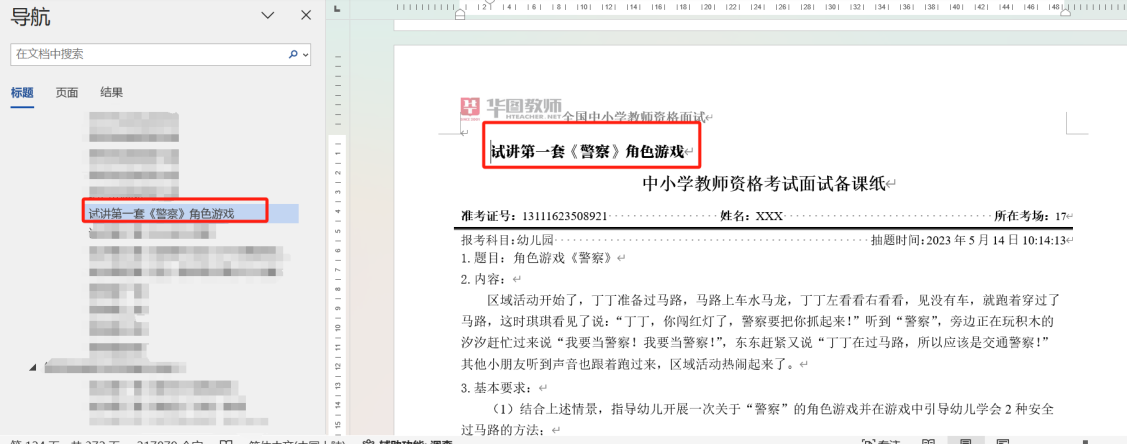Click the 华图教师 logo in page header

point(511,108)
